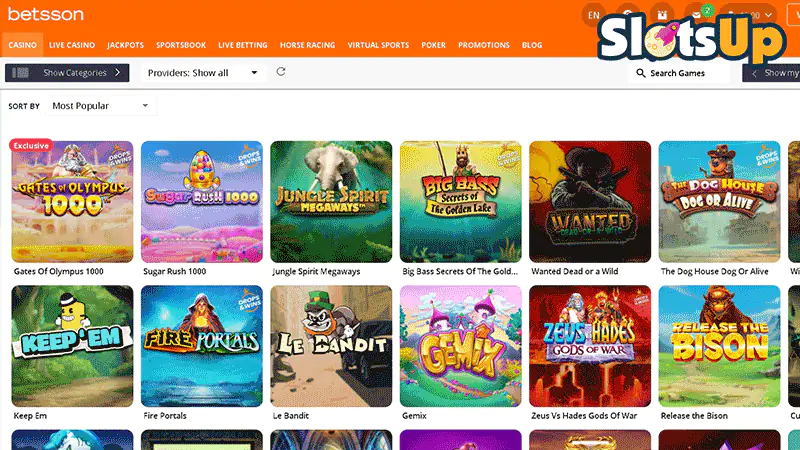Click the 'Le Bandit' caption text

point(291,416)
